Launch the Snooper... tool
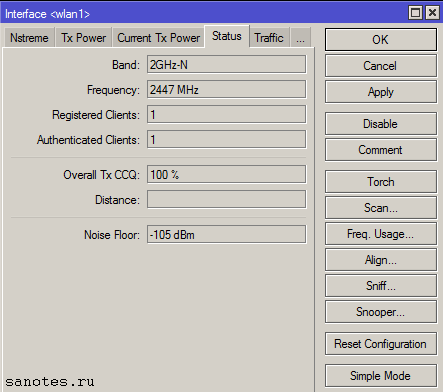This screenshot has height=392, width=443. tap(381, 312)
